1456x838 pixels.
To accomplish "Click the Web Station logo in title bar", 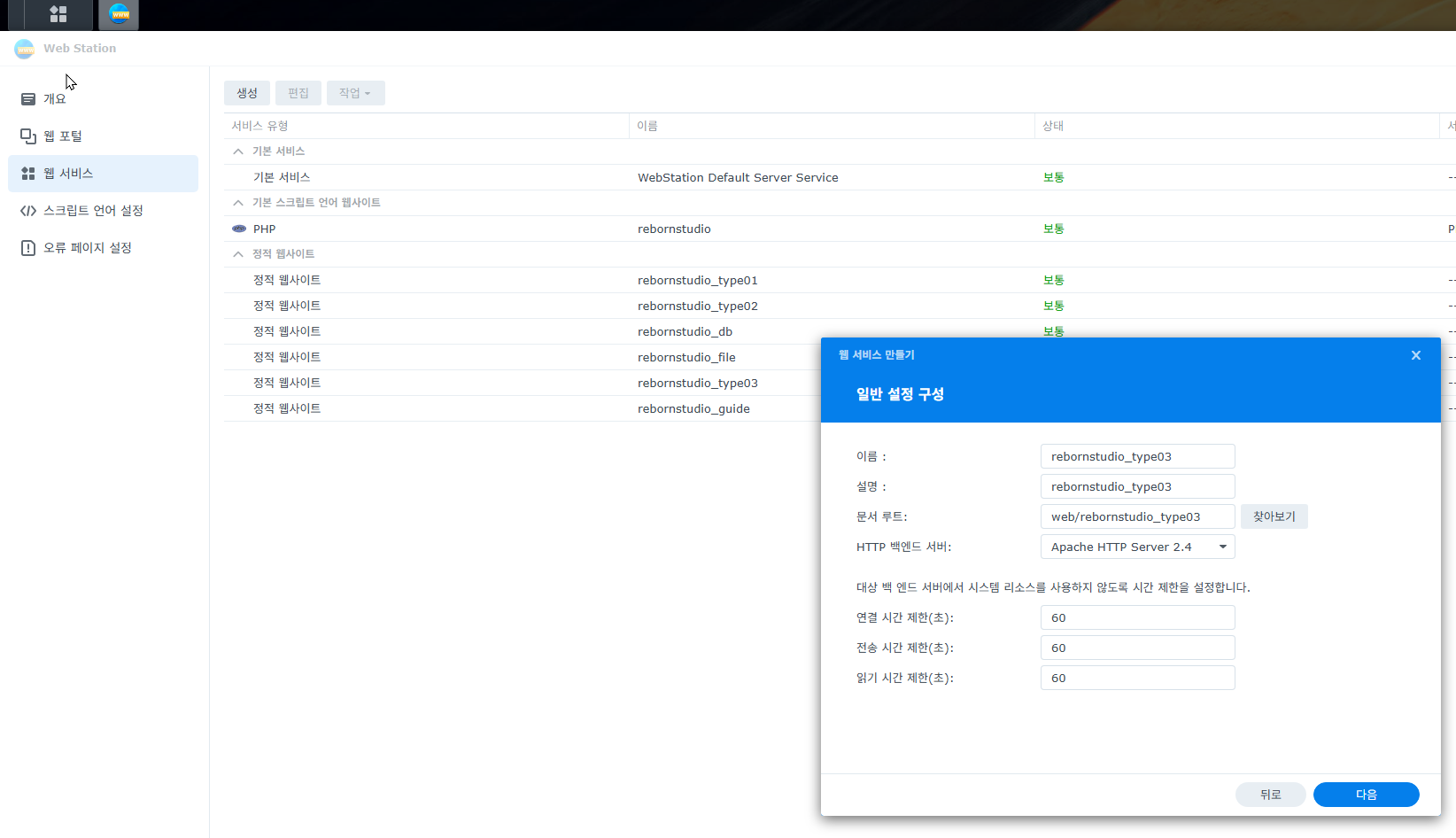I will point(25,49).
